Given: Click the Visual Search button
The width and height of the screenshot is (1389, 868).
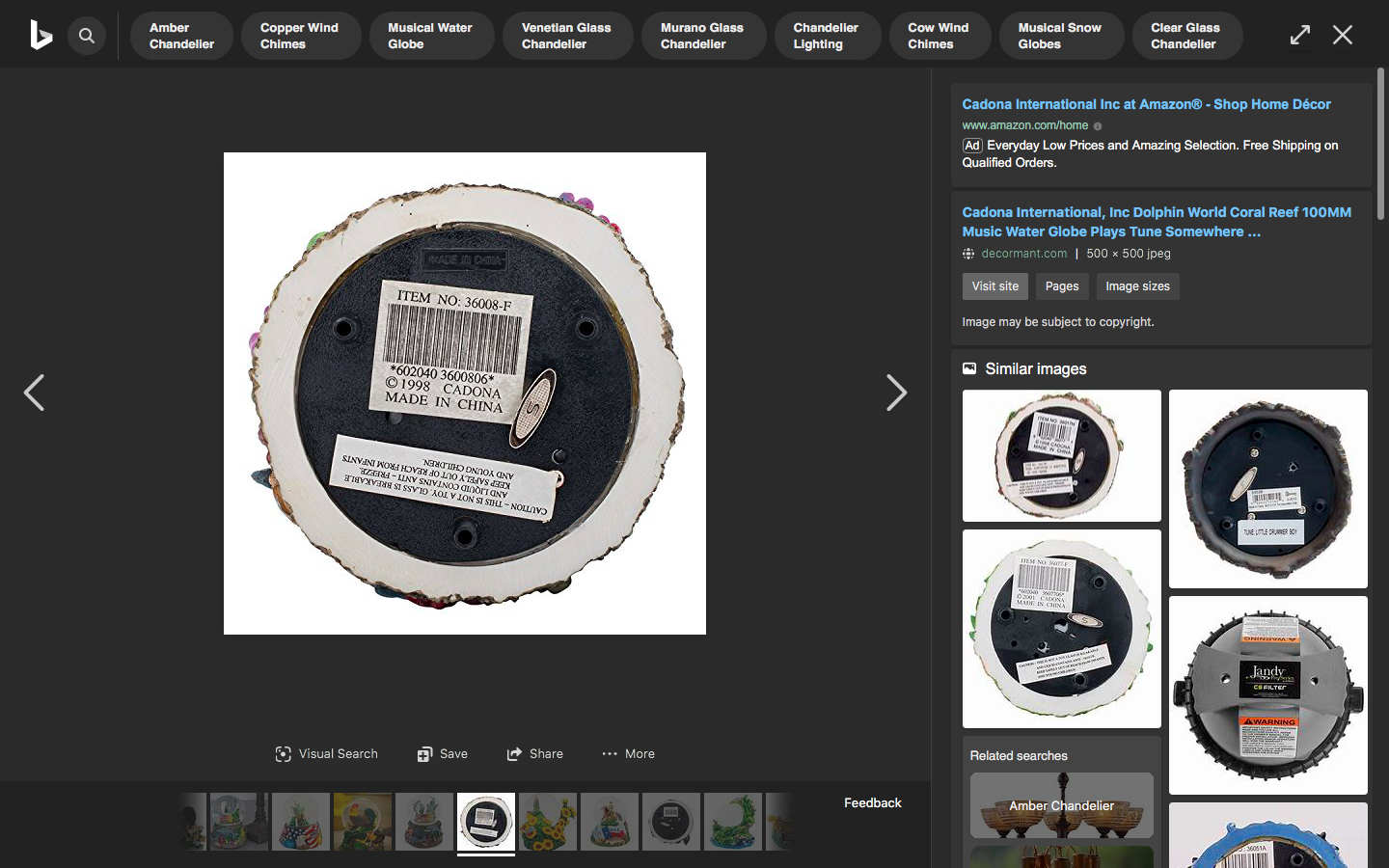Looking at the screenshot, I should pos(327,754).
